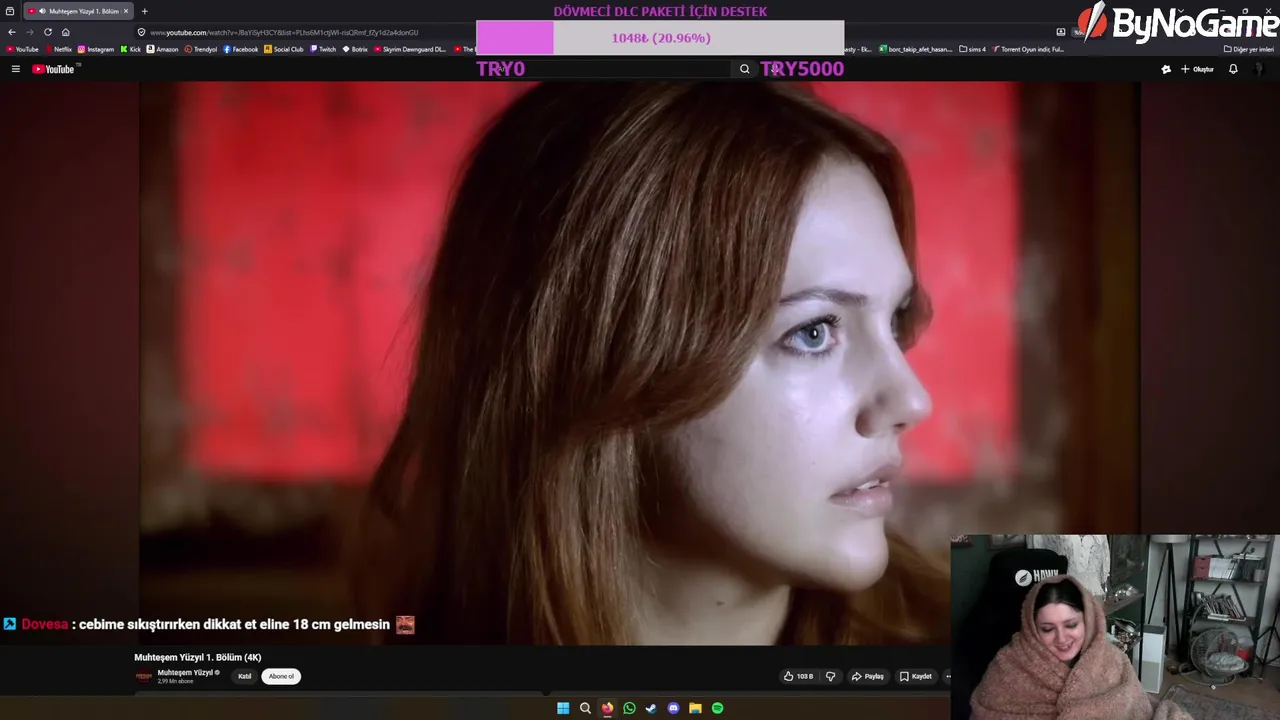Open the Torrent Oyun indir bookmark

1028,49
